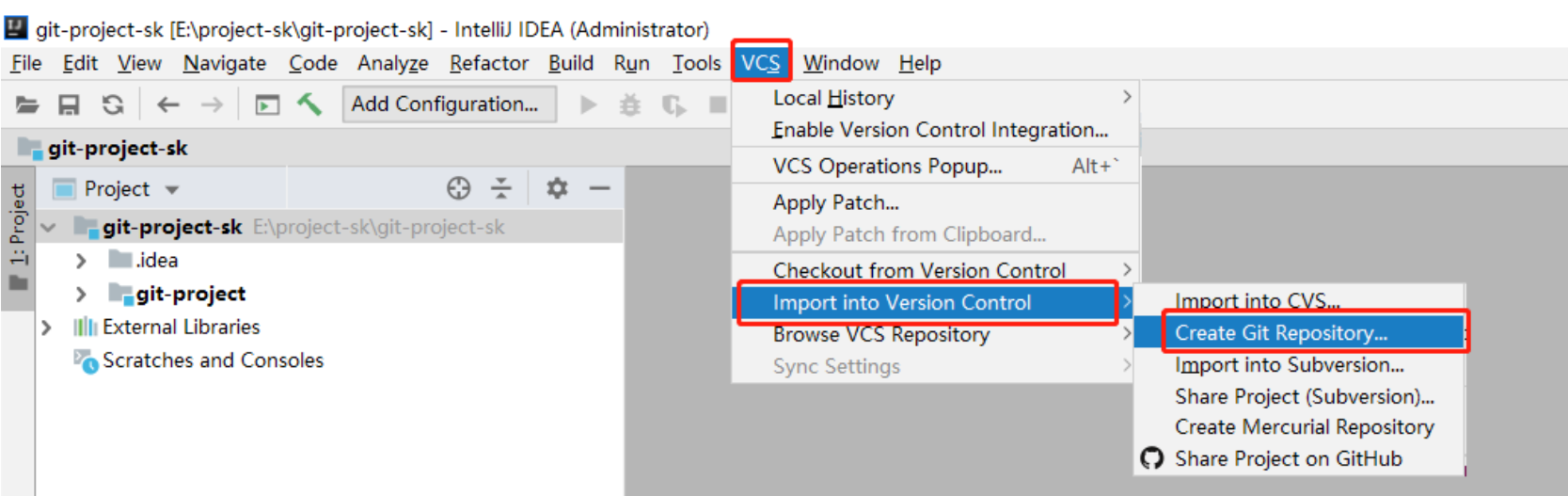Open Project panel settings gear
The image size is (1568, 496).
click(x=557, y=189)
